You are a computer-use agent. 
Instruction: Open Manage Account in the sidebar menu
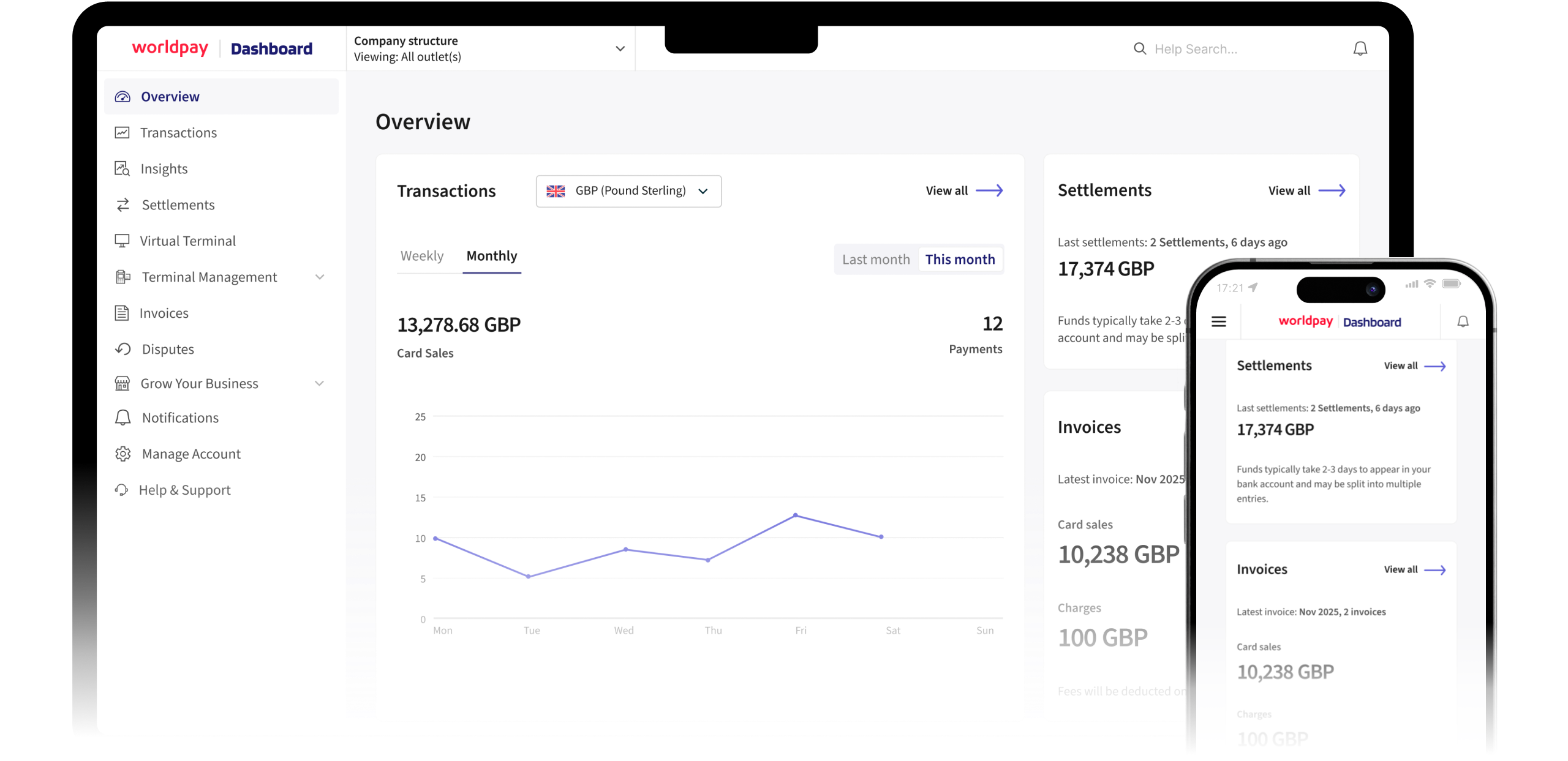[x=221, y=454]
